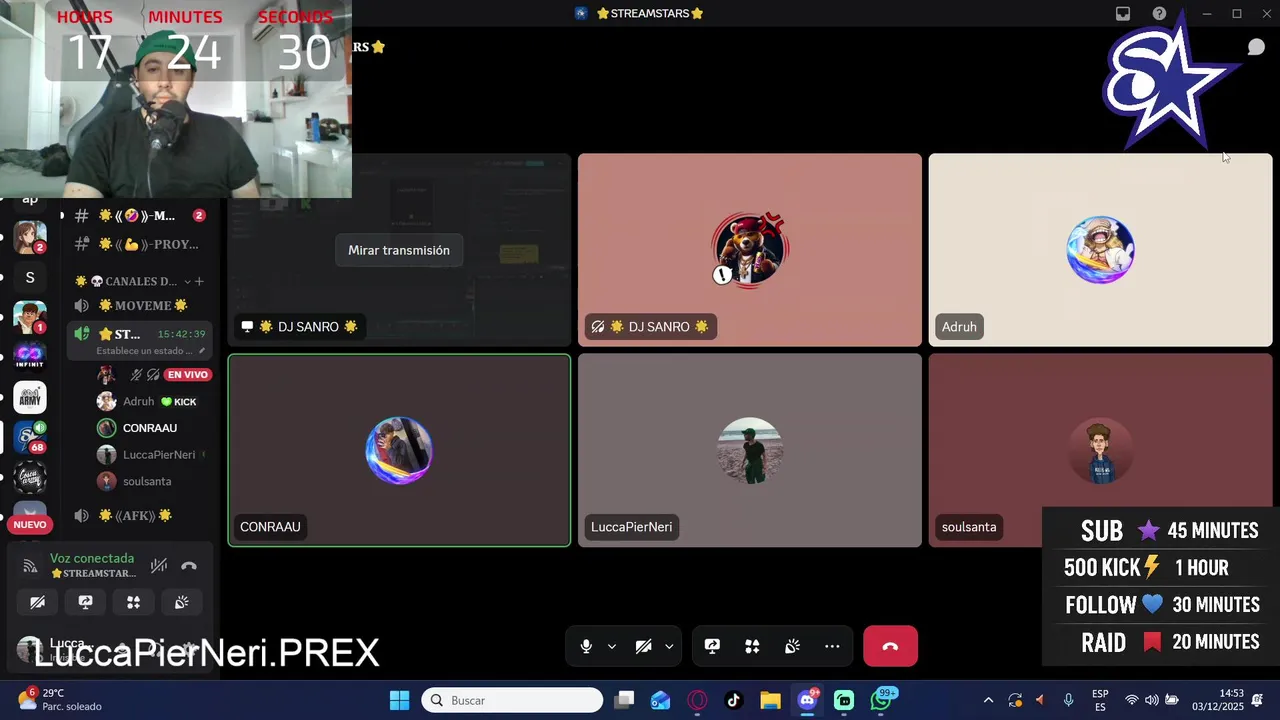Add a channel with the plus icon
This screenshot has width=1280, height=720.
(x=199, y=281)
